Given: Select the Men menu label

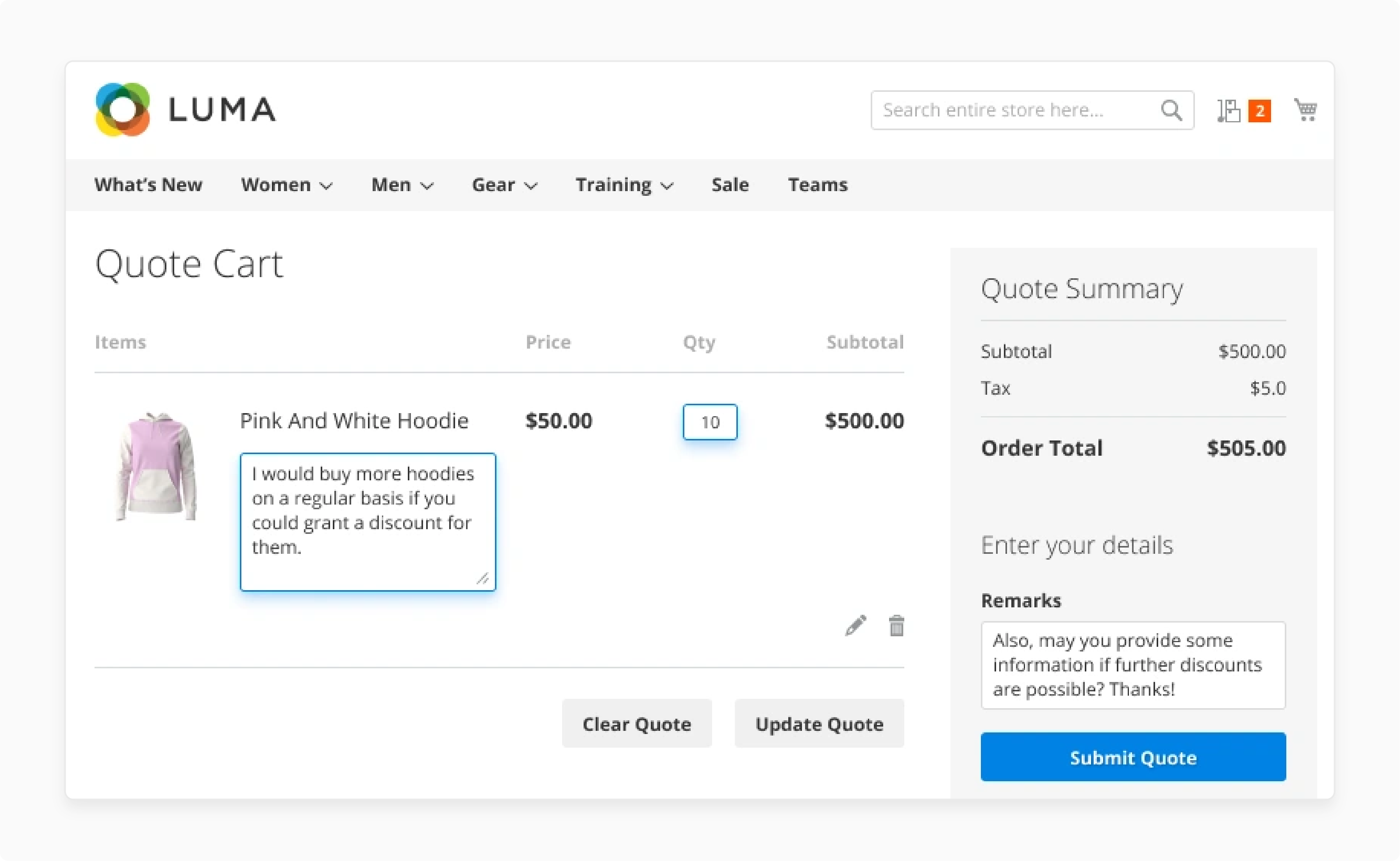Looking at the screenshot, I should 391,184.
